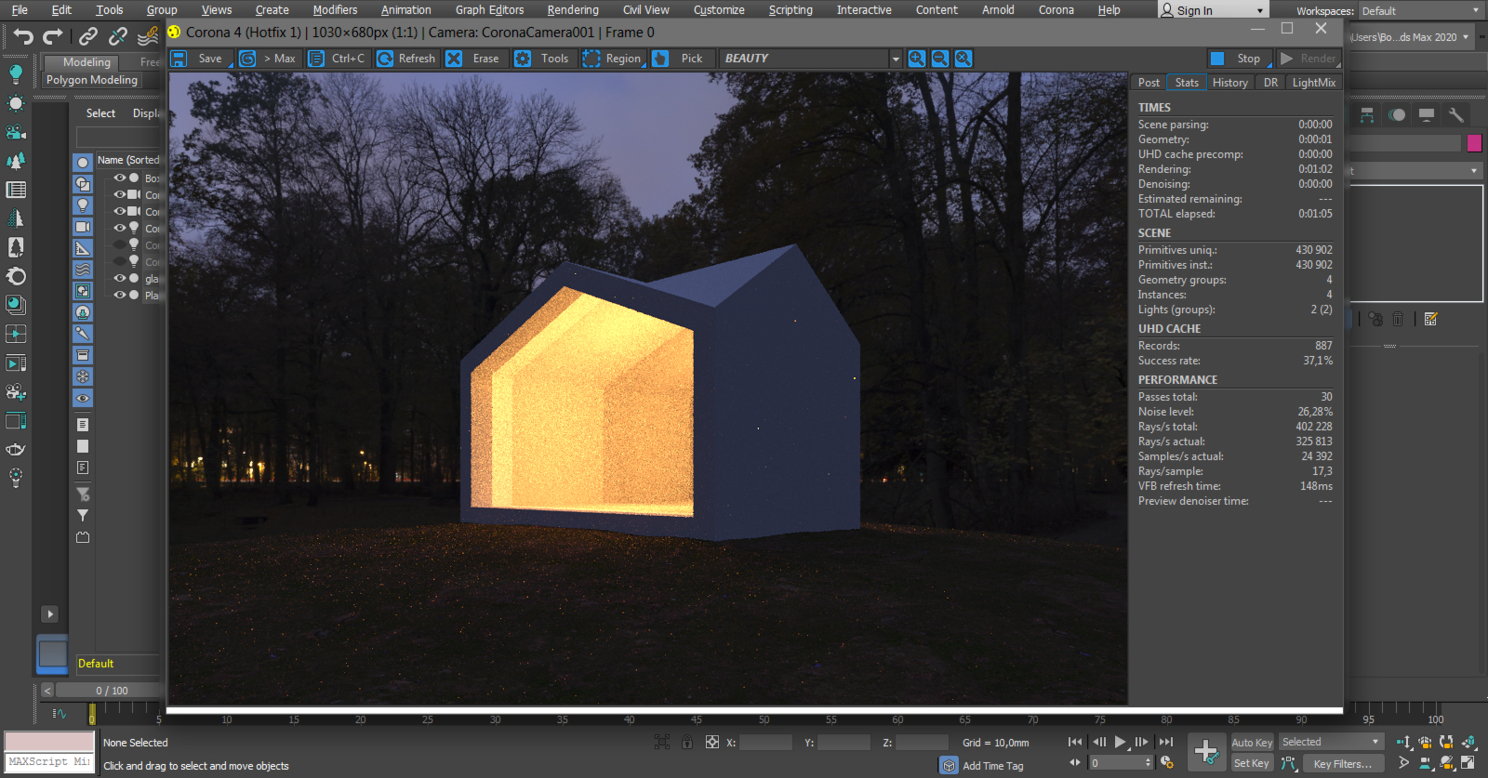Click the Select and Link chain icon
This screenshot has width=1488, height=778.
tap(88, 37)
